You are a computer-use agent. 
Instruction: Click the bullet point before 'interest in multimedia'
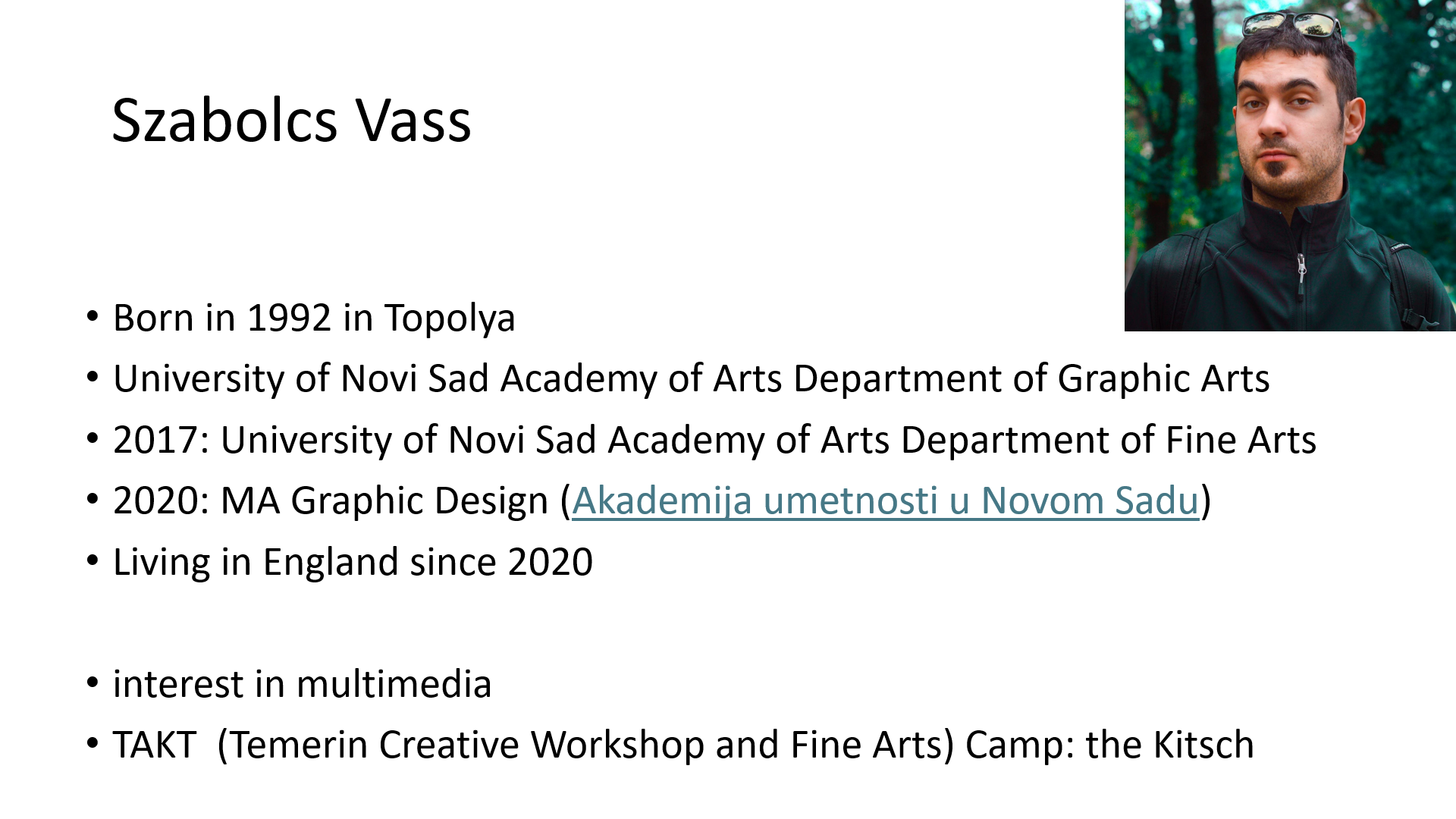pos(93,682)
